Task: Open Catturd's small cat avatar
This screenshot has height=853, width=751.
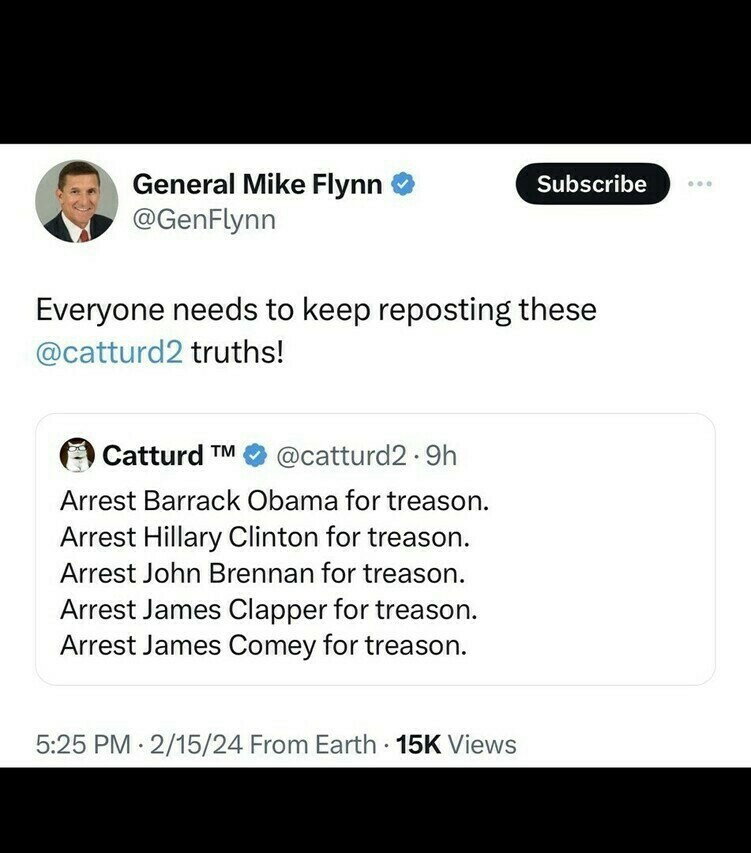Action: [x=77, y=456]
